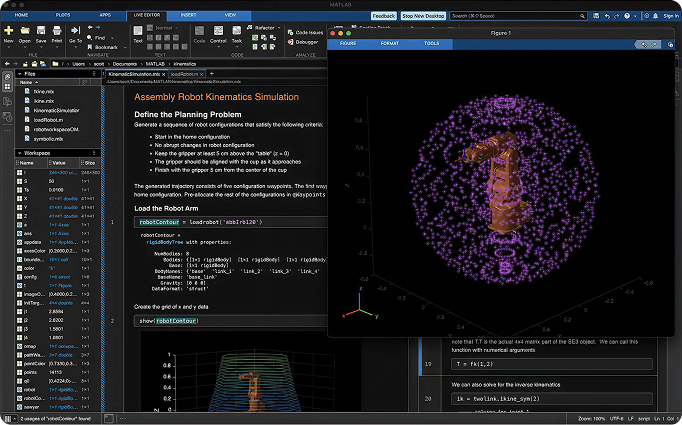
Task: Open the Files panel options menu (three dots)
Action: pyautogui.click(x=94, y=74)
